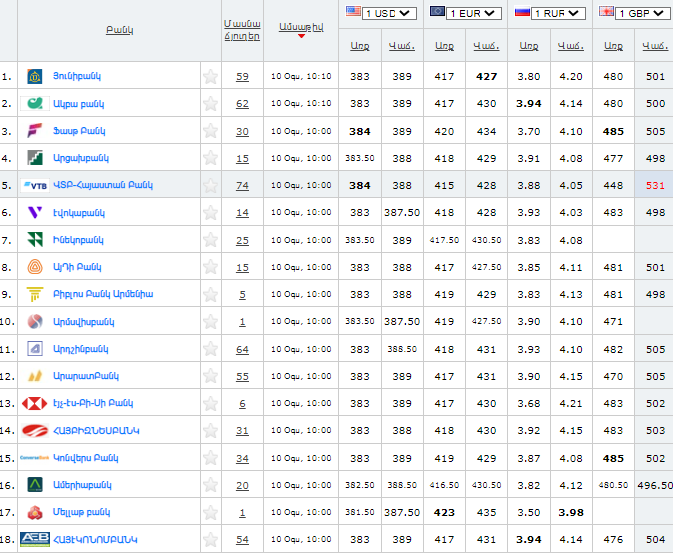
Task: Mark Ինեկոբանկ with the star
Action: [210, 240]
